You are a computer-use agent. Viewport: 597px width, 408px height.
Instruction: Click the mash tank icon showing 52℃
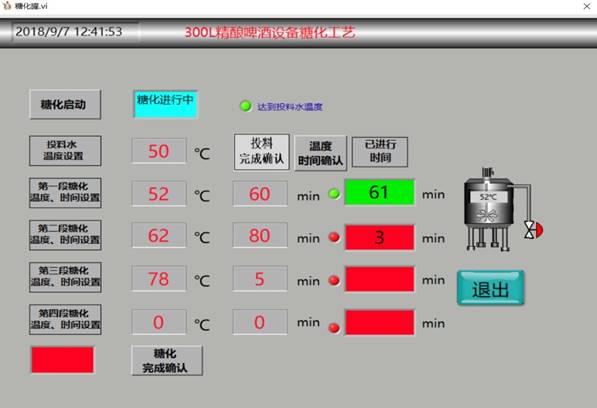pos(489,209)
